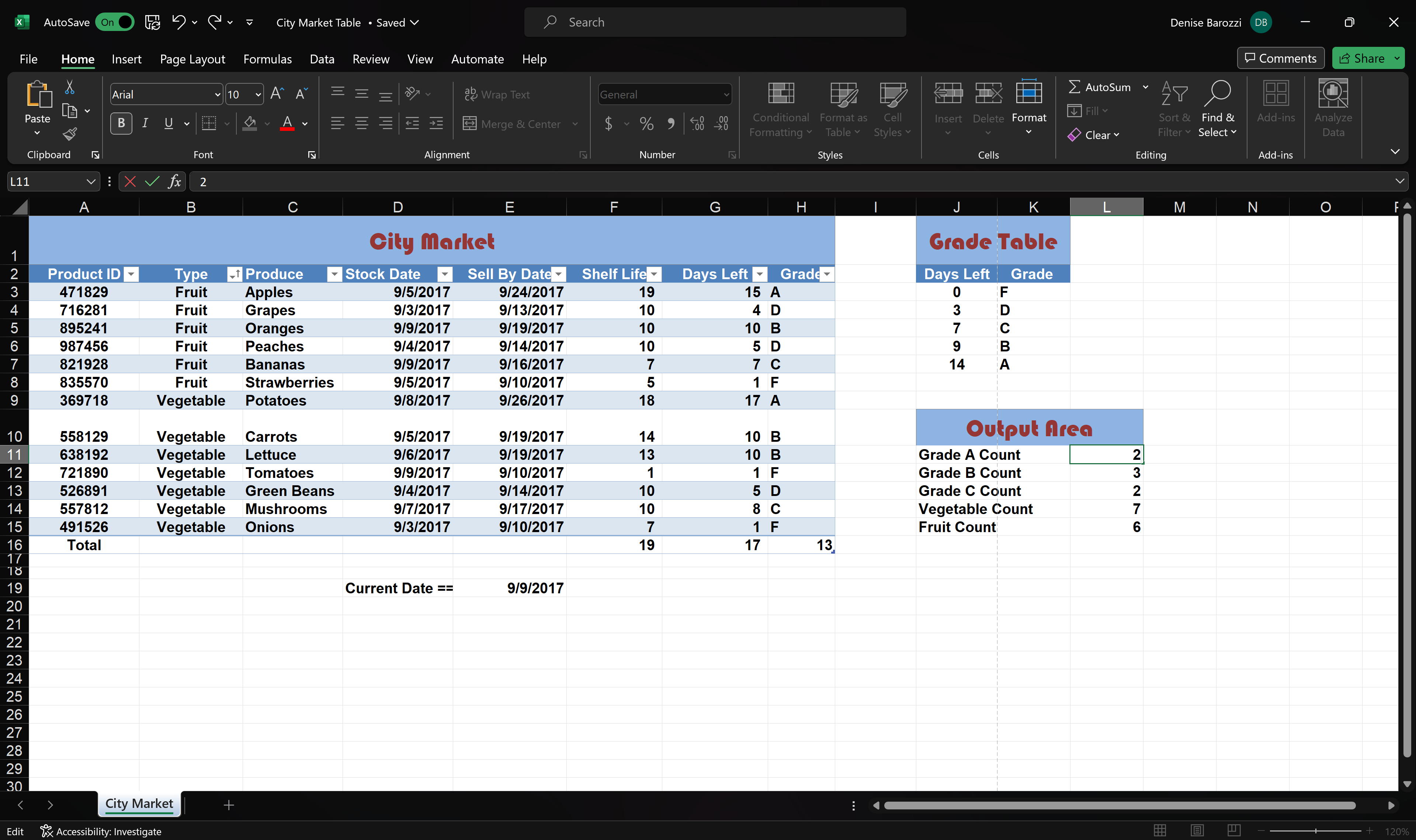Toggle Bold formatting
The height and width of the screenshot is (840, 1416).
coord(121,124)
